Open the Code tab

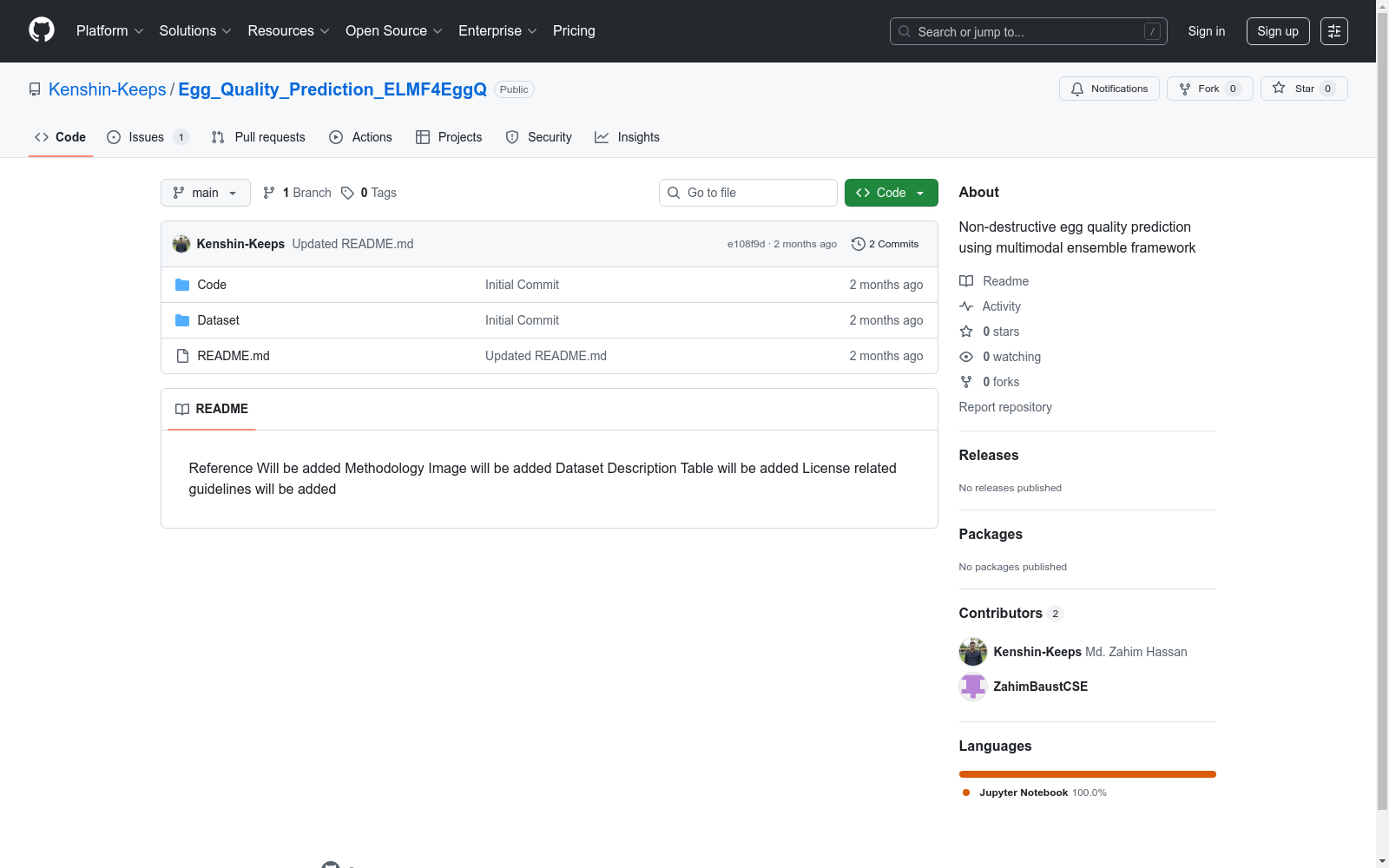pos(61,137)
